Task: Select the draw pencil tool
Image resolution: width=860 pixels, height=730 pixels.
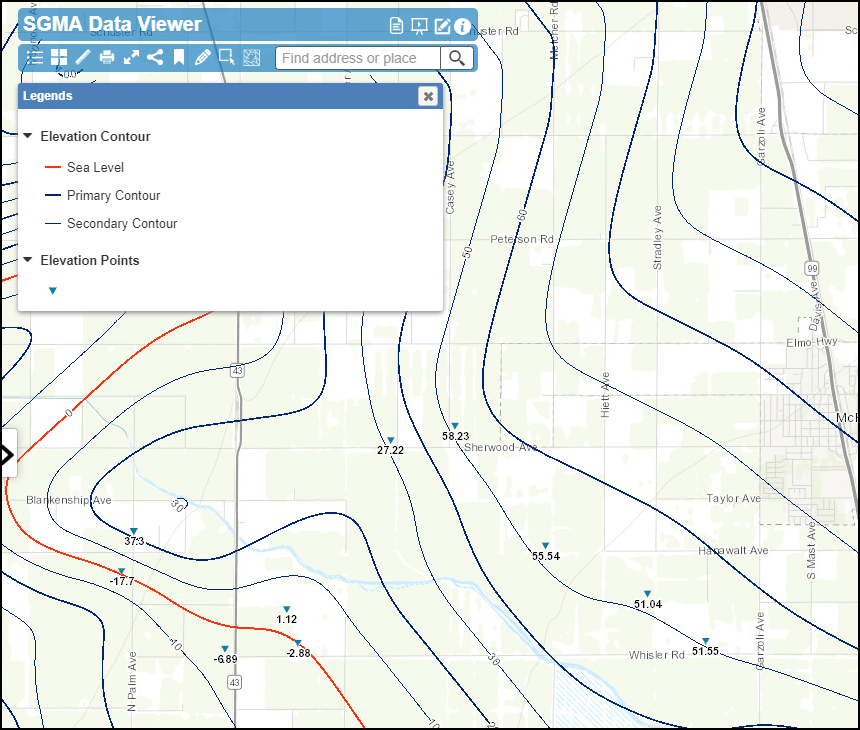Action: coord(203,57)
